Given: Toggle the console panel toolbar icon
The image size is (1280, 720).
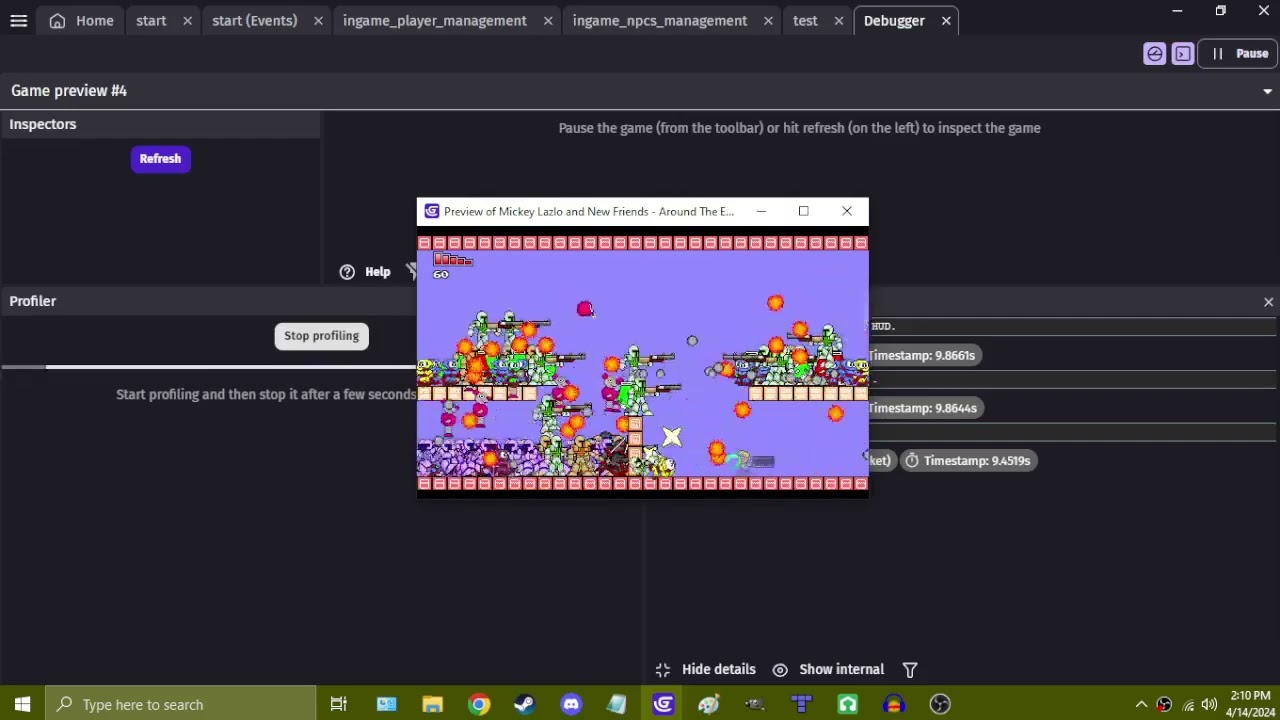Looking at the screenshot, I should [1183, 54].
